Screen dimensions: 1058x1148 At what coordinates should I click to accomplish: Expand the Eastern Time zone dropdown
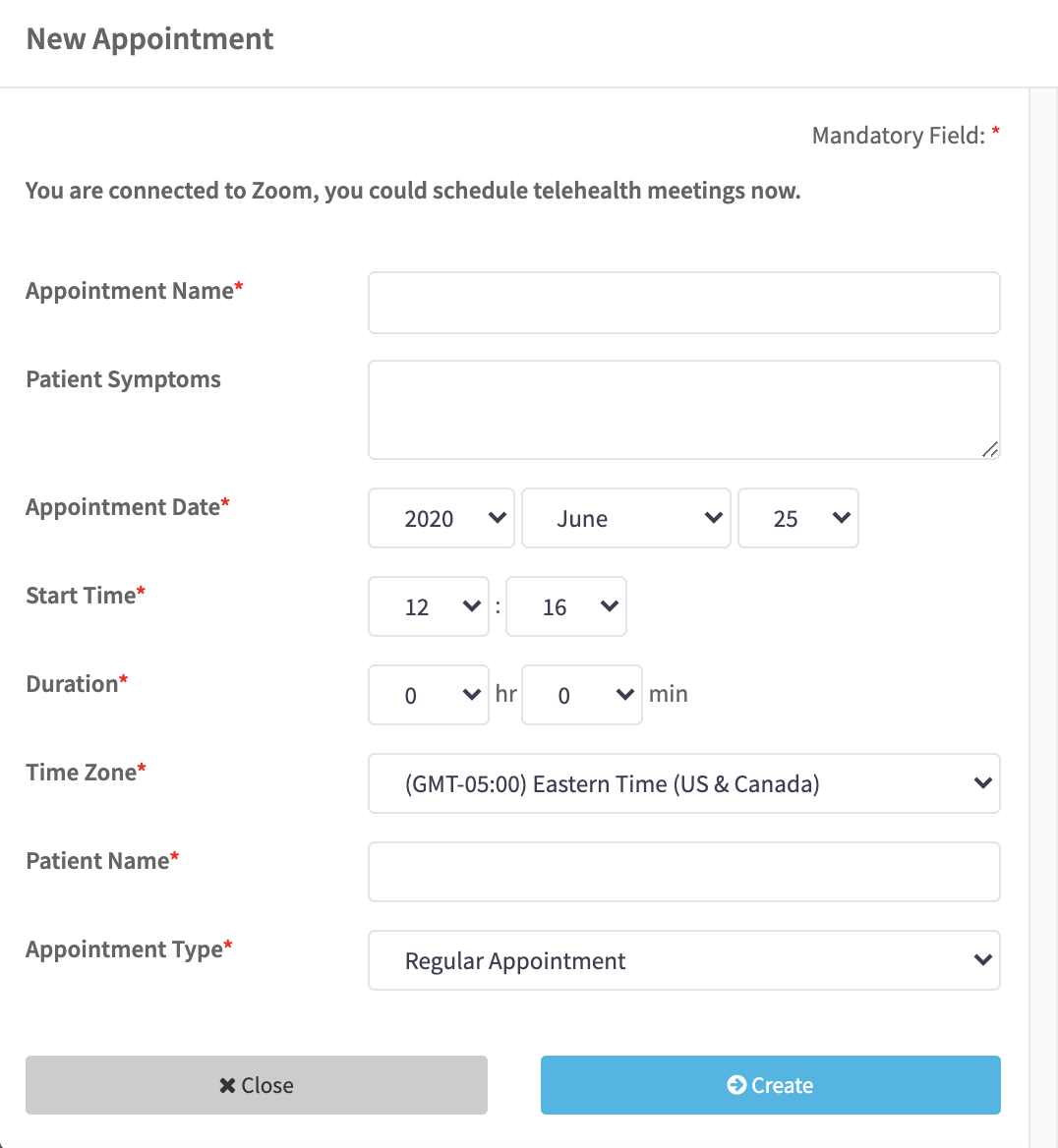(684, 783)
